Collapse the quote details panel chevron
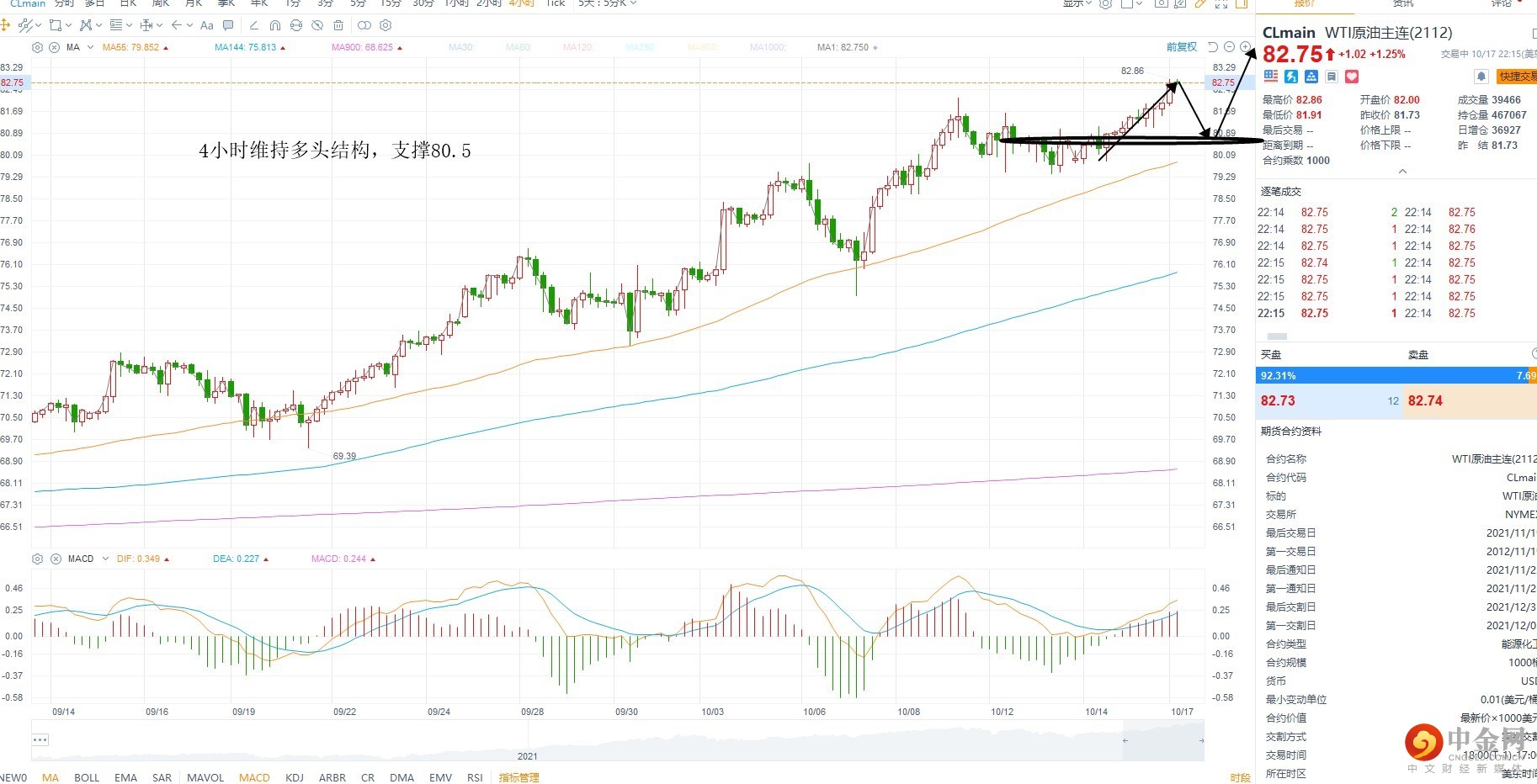This screenshot has height=784, width=1537. 1402,172
